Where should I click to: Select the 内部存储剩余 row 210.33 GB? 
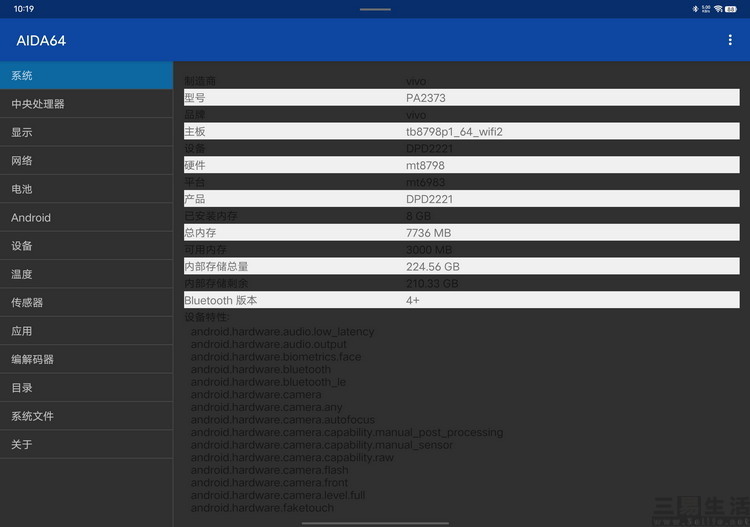[462, 283]
